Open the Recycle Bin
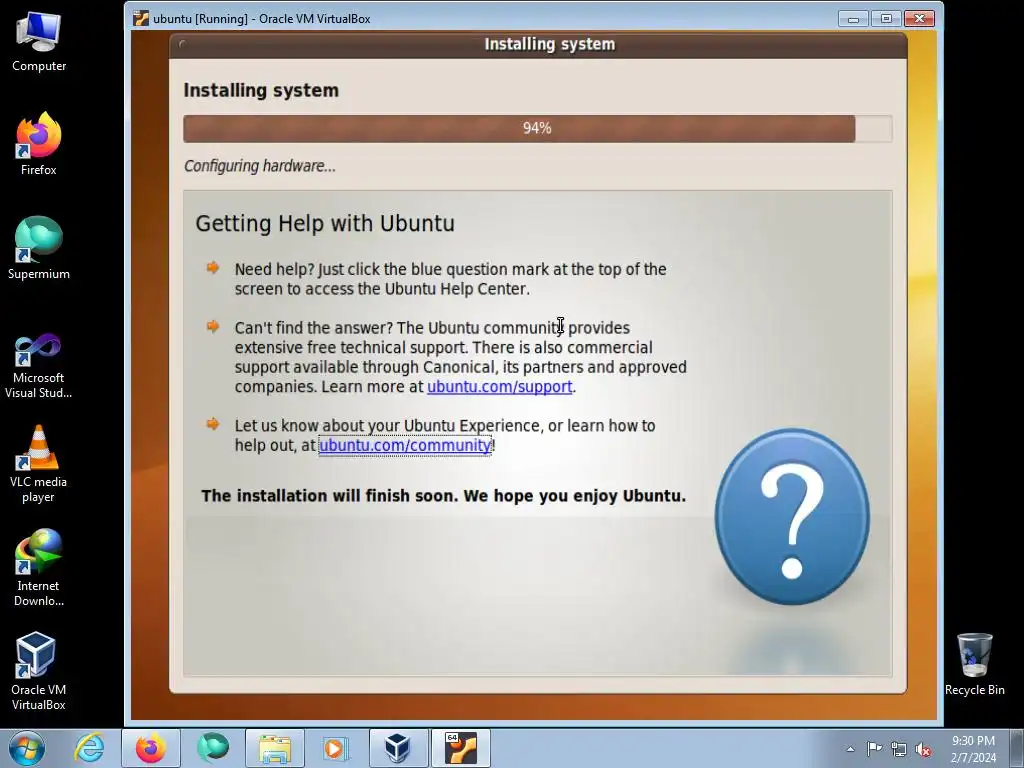The width and height of the screenshot is (1024, 768). [x=974, y=665]
